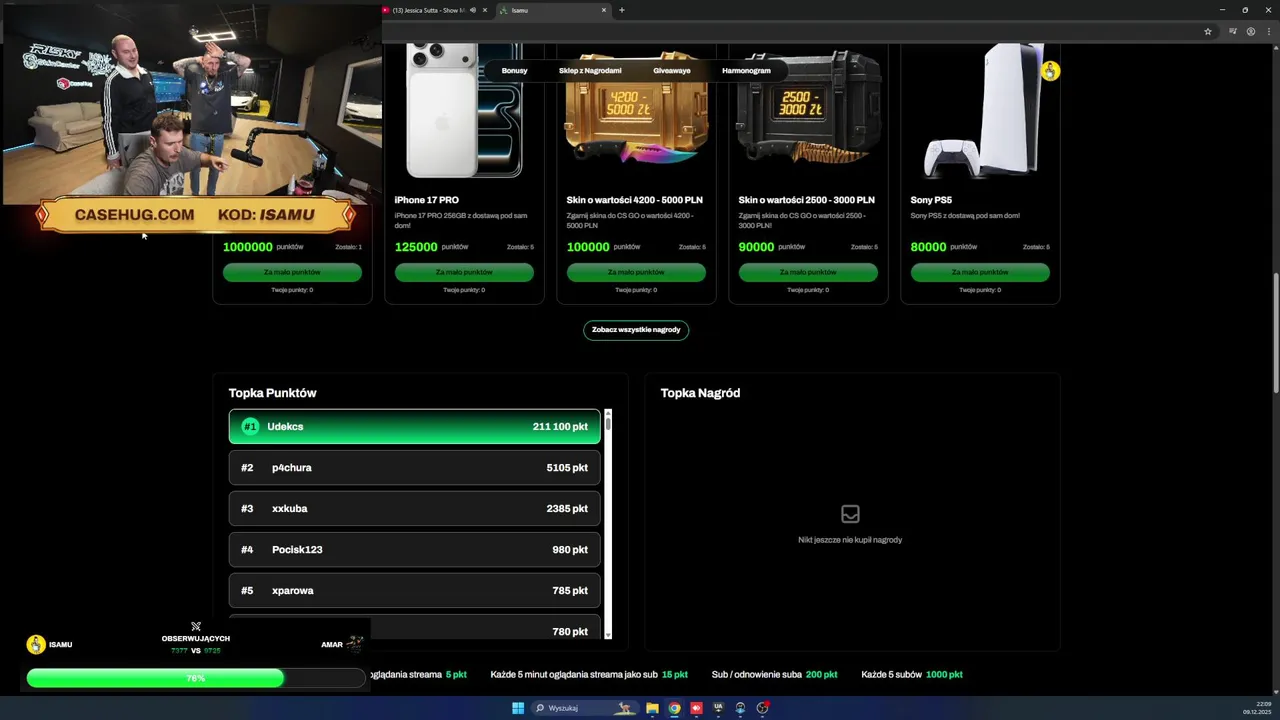Click the AMAR avatar in overlay

point(354,645)
